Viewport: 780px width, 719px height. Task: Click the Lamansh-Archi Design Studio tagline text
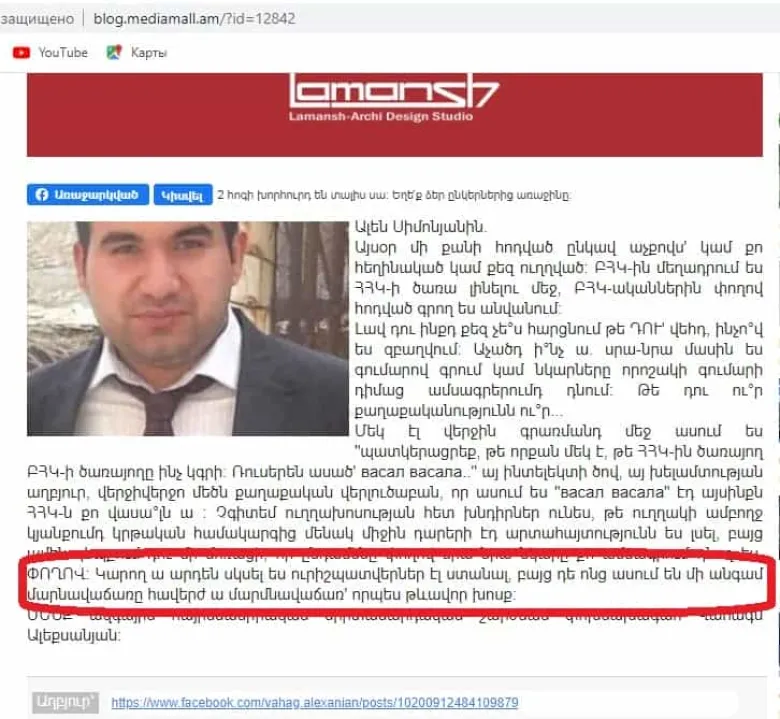381,116
